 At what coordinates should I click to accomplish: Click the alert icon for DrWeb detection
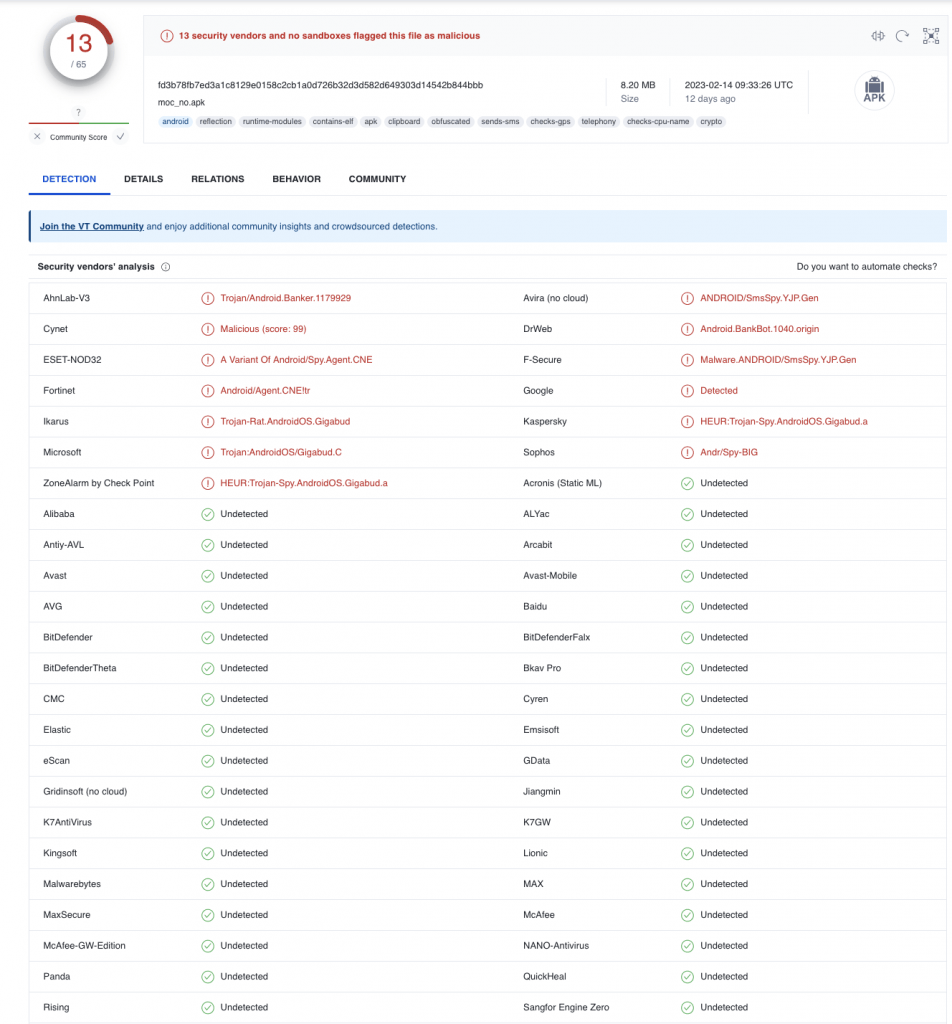click(687, 329)
